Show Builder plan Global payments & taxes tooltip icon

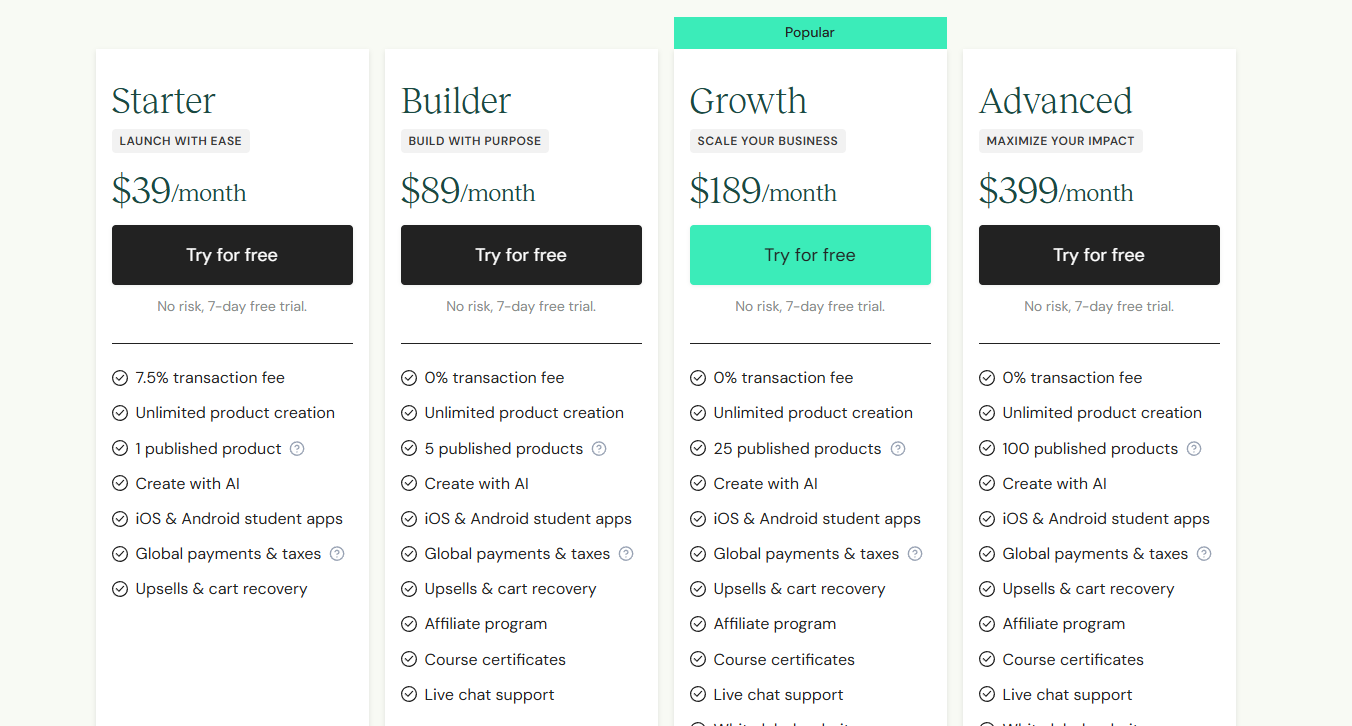coord(626,554)
